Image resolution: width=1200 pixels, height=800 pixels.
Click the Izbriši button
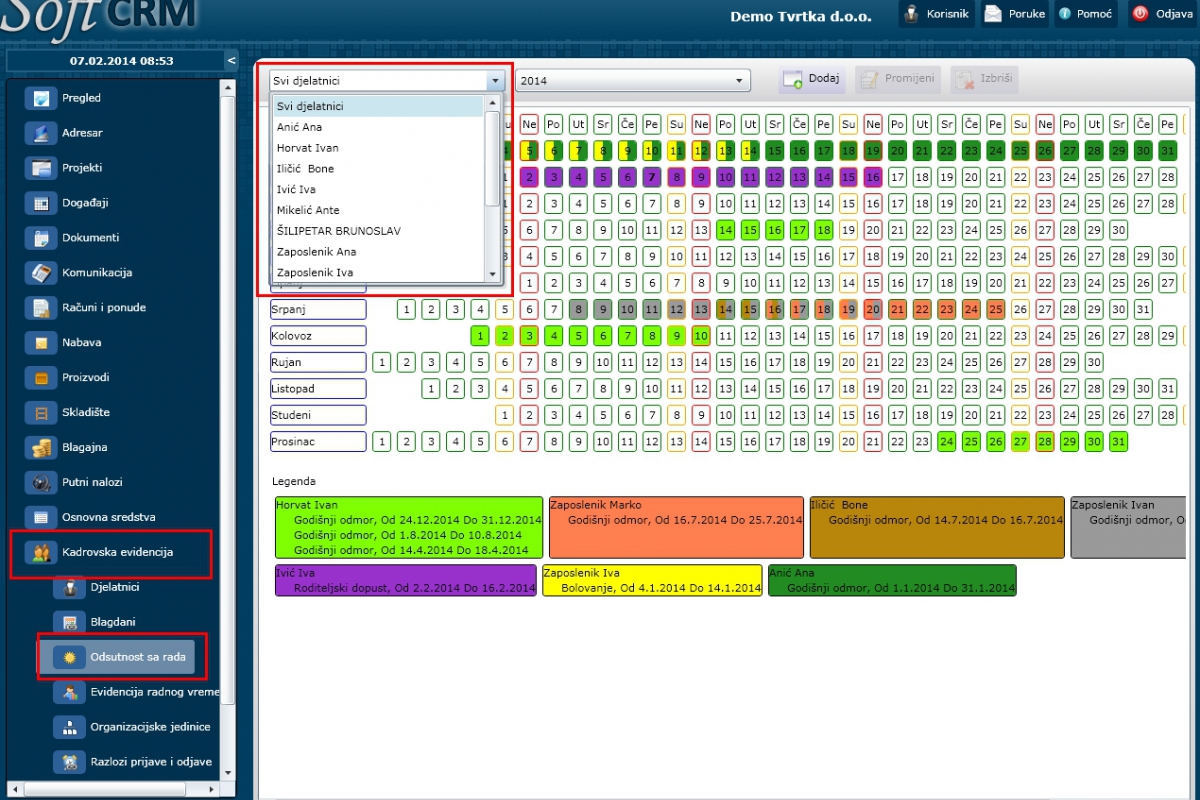984,80
